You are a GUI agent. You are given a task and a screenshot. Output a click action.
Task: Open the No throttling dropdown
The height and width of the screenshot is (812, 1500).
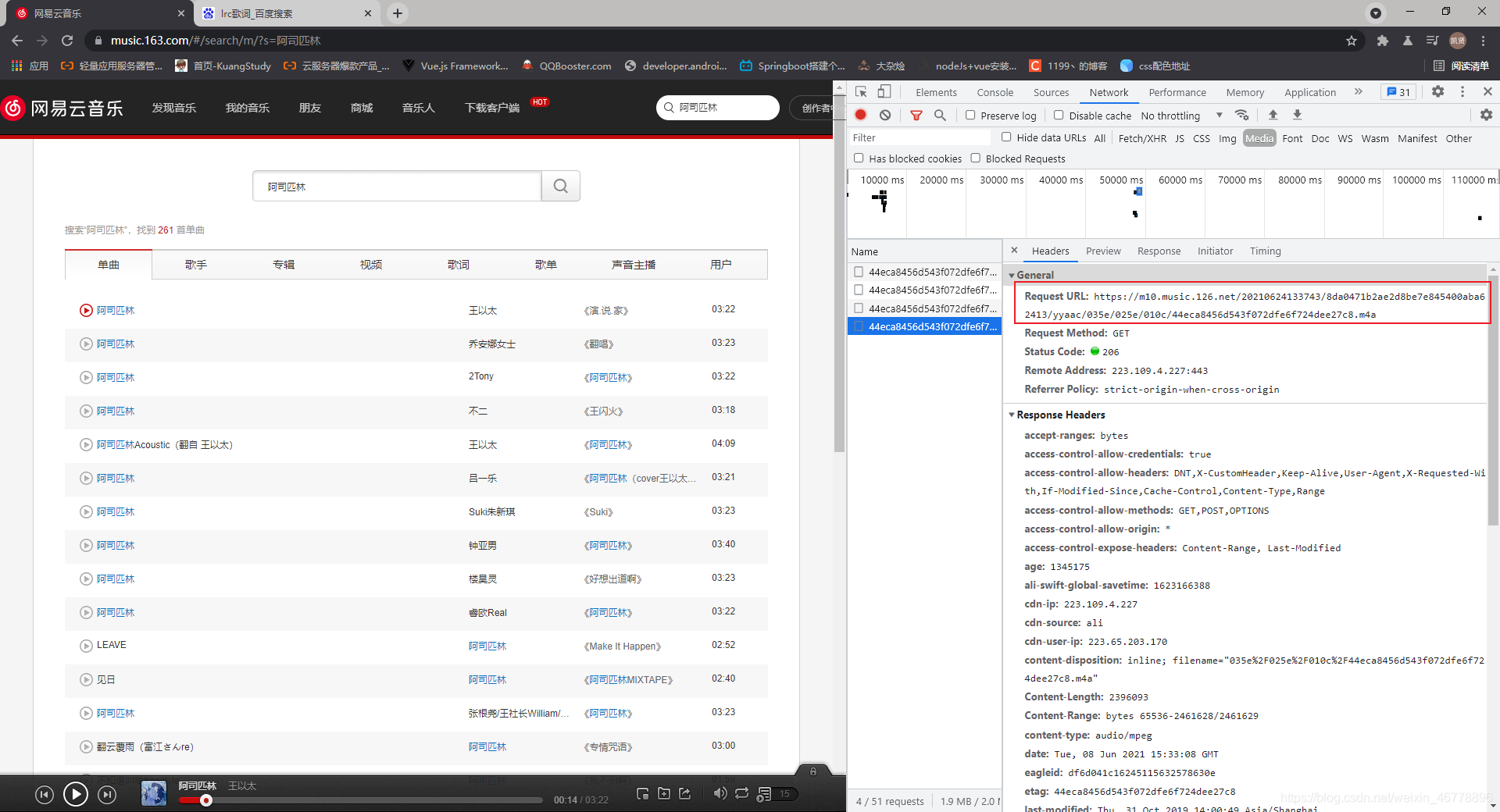click(1182, 116)
